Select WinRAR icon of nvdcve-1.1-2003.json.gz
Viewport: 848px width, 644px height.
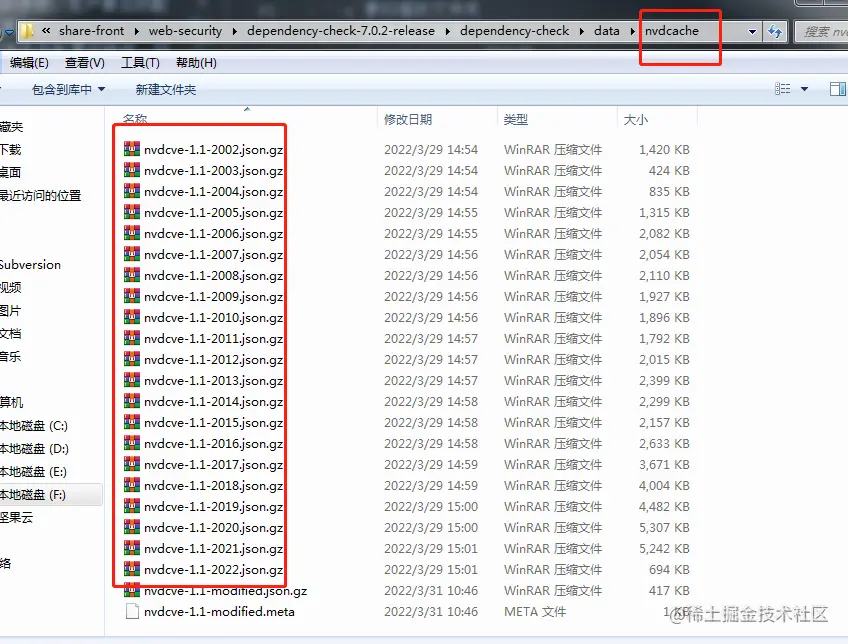(x=132, y=170)
